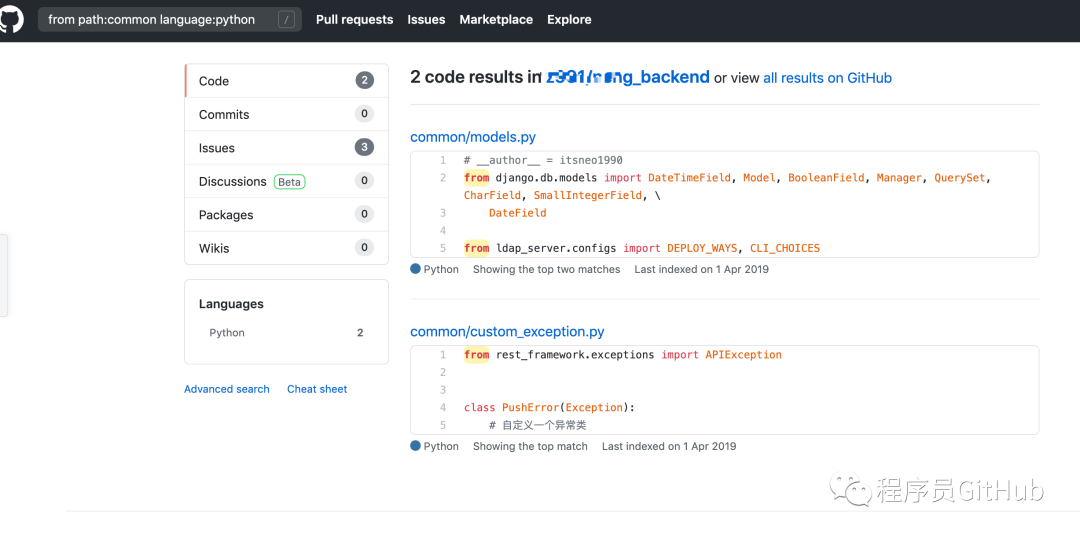This screenshot has height=538, width=1080.
Task: Open Pull requests in top navigation
Action: point(354,19)
